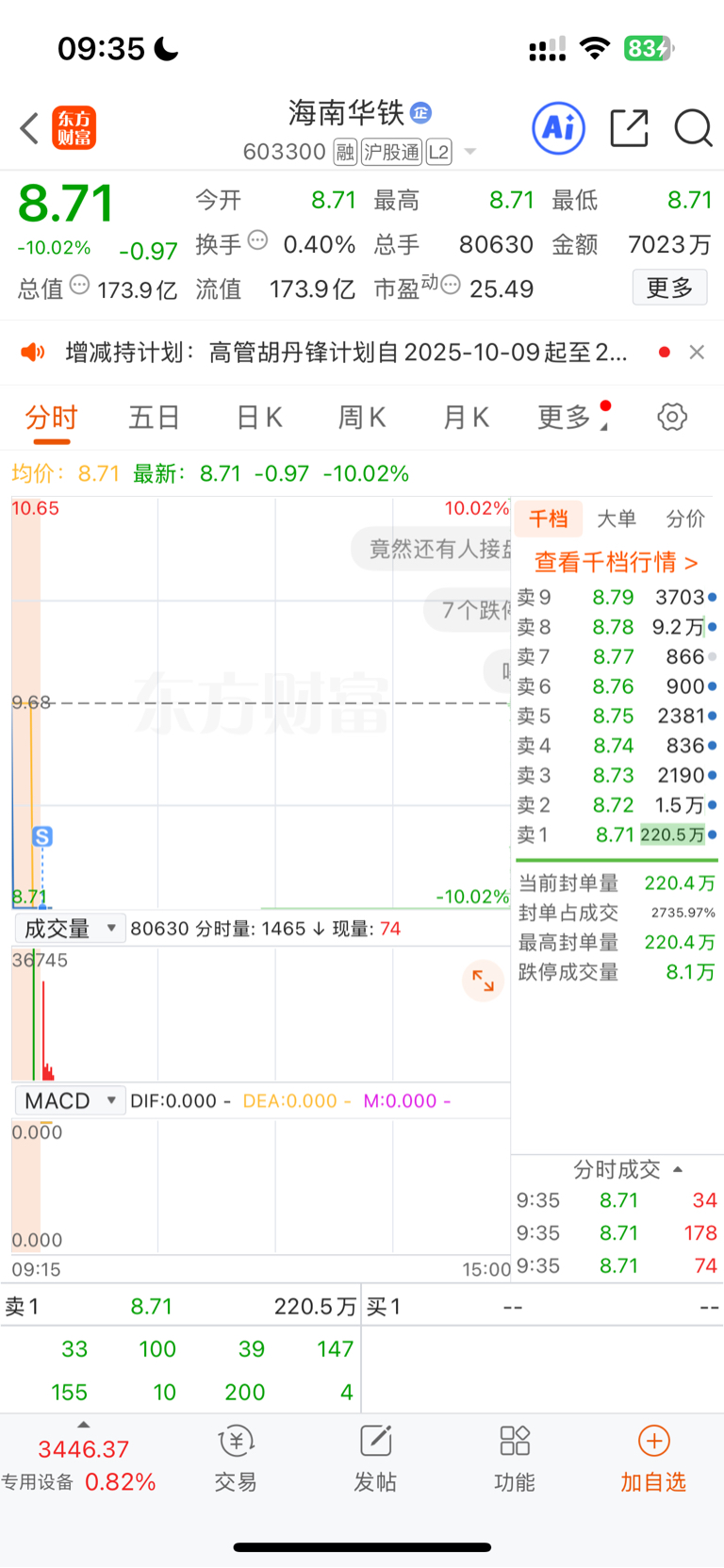Select the 千档 order book tab
This screenshot has width=724, height=1568.
point(548,519)
